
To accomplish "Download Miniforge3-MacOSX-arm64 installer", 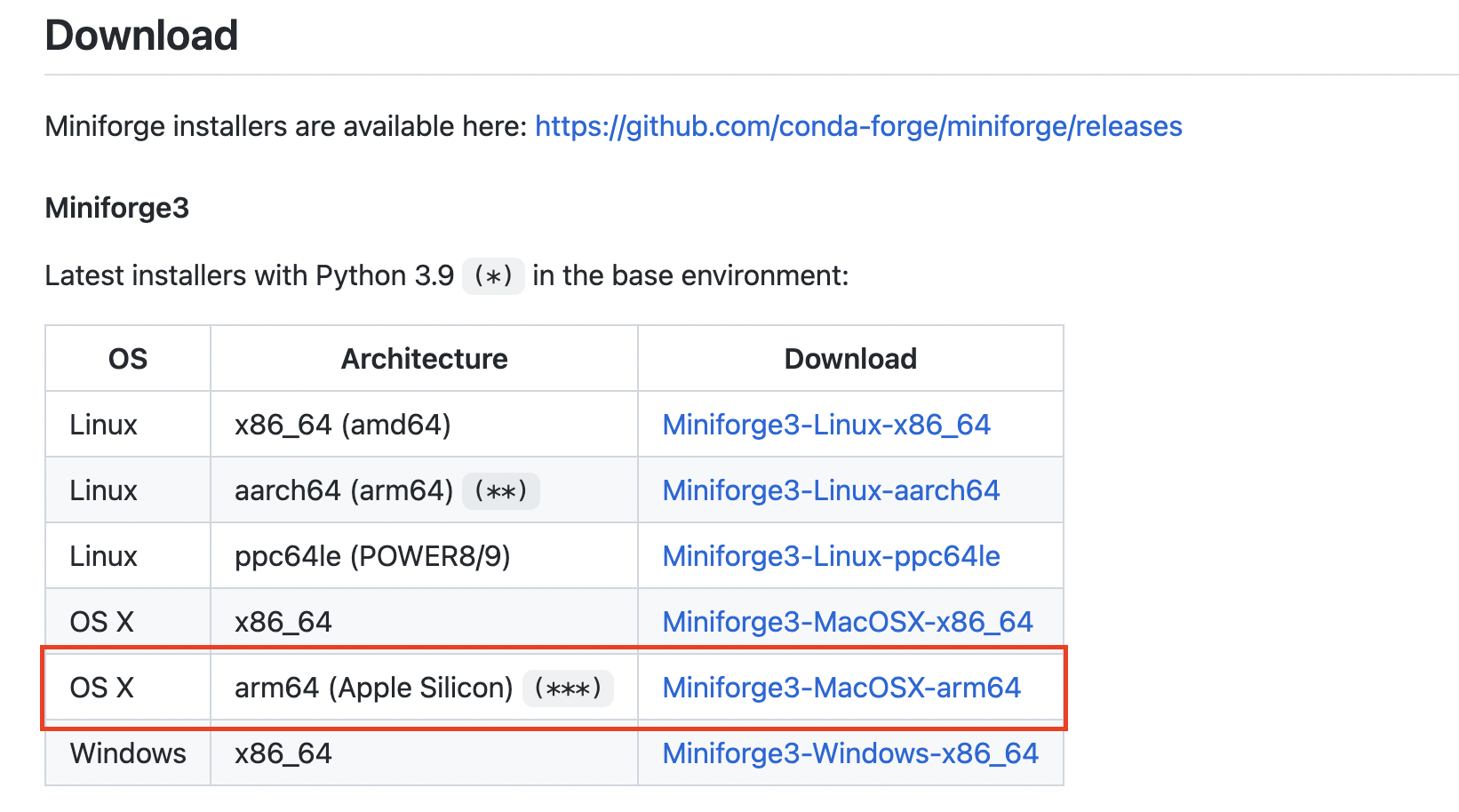I will click(x=841, y=687).
